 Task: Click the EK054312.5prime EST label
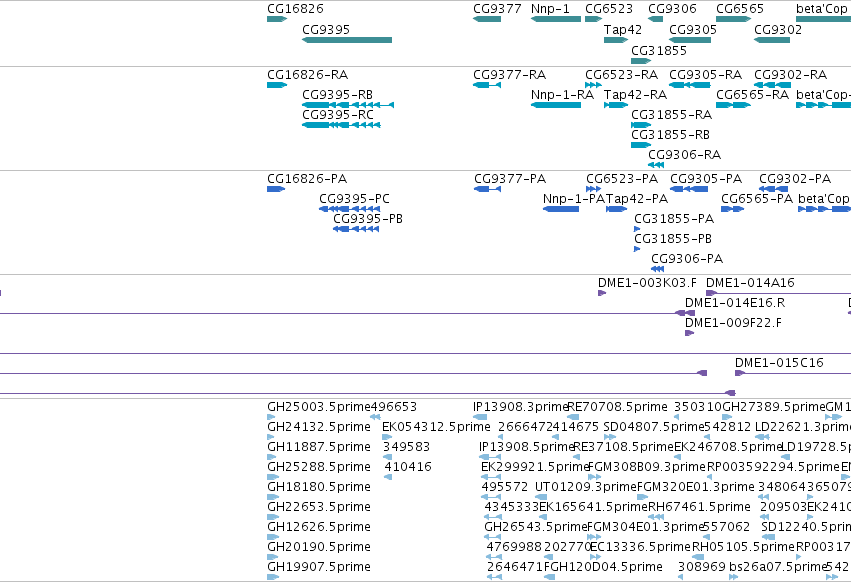(436, 427)
